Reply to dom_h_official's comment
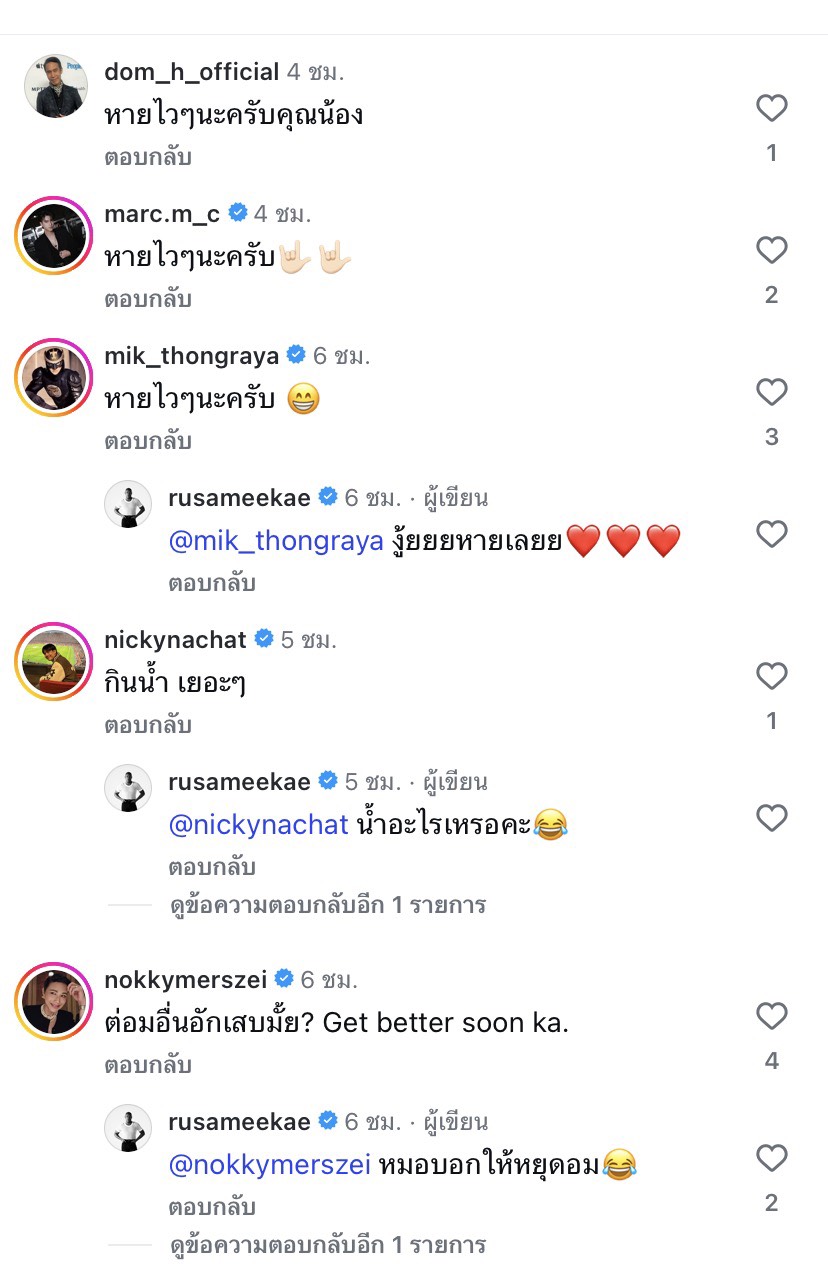828x1275 pixels. pyautogui.click(x=147, y=157)
